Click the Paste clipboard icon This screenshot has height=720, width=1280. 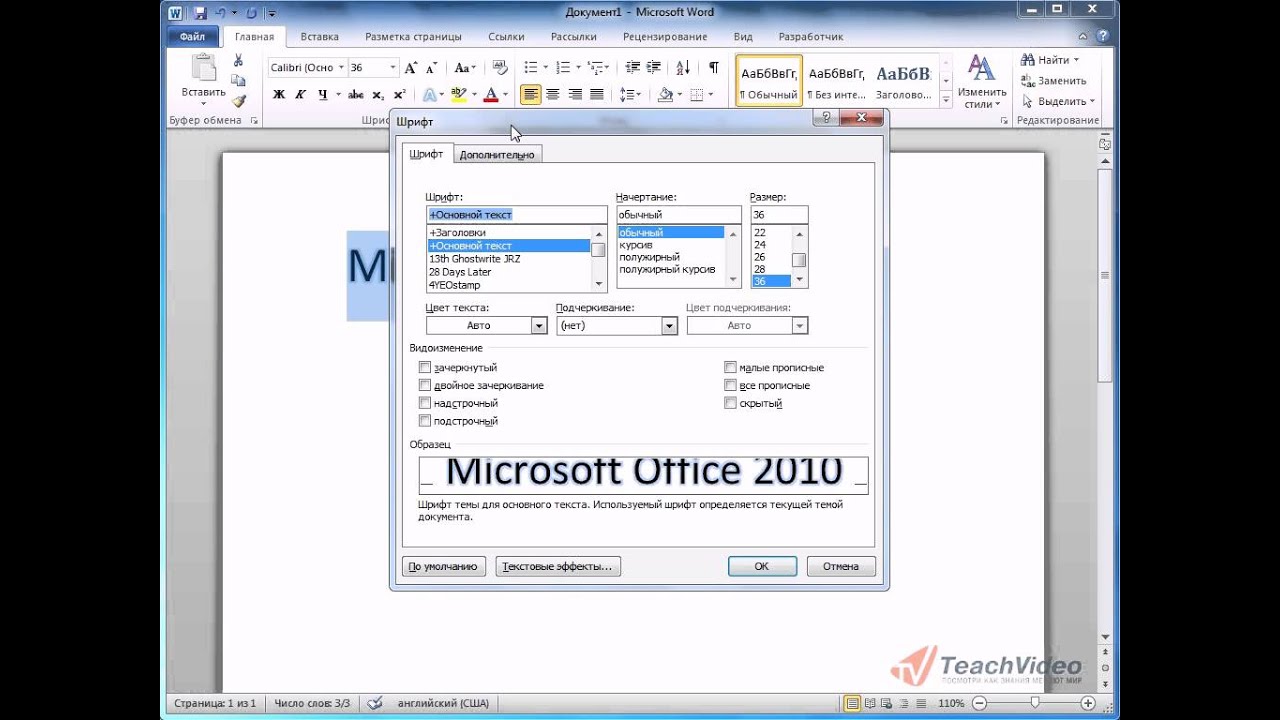(x=203, y=68)
